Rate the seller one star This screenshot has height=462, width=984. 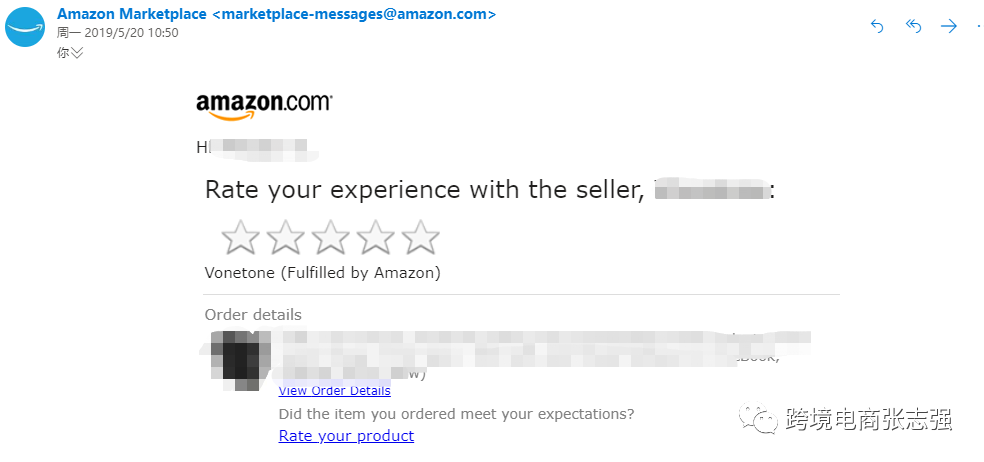coord(240,238)
